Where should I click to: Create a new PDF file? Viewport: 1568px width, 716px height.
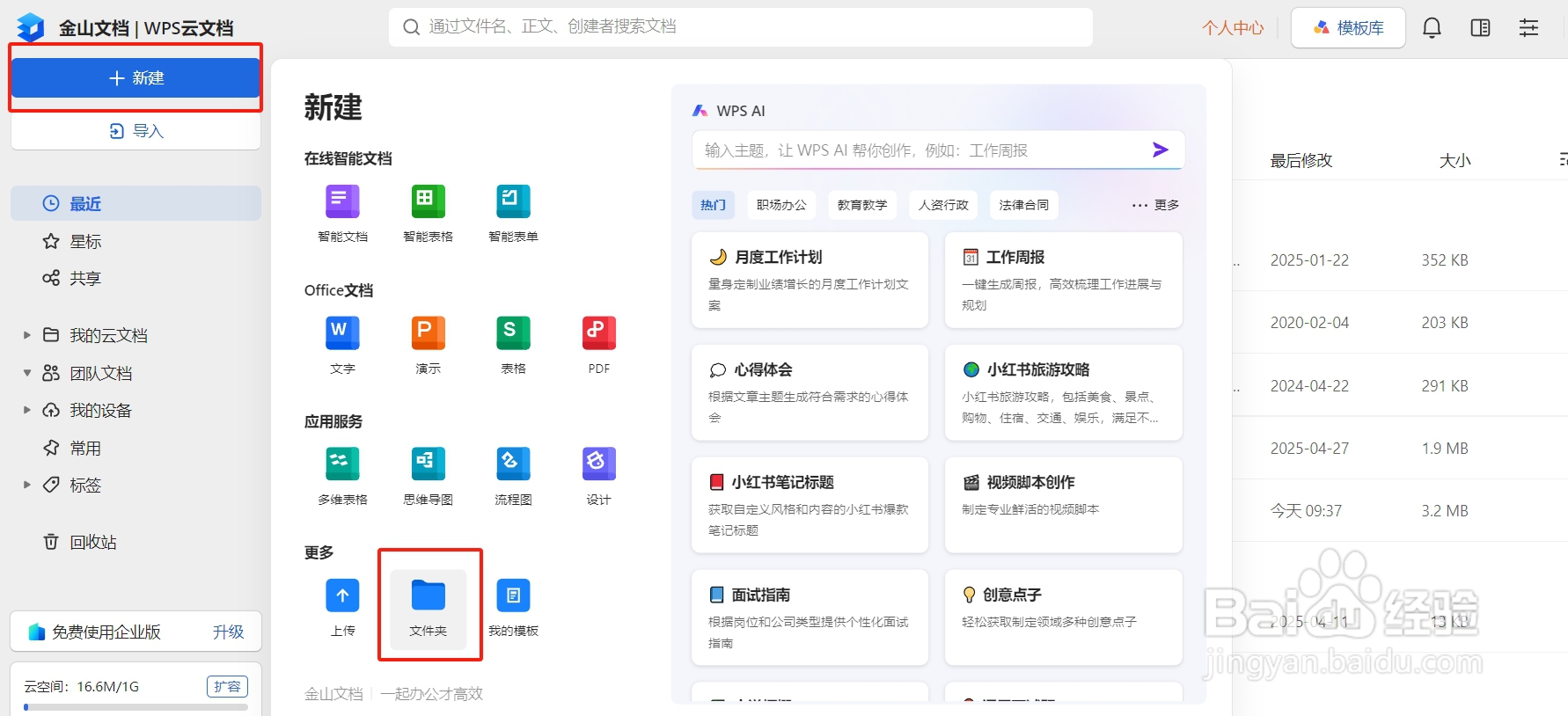click(x=598, y=345)
